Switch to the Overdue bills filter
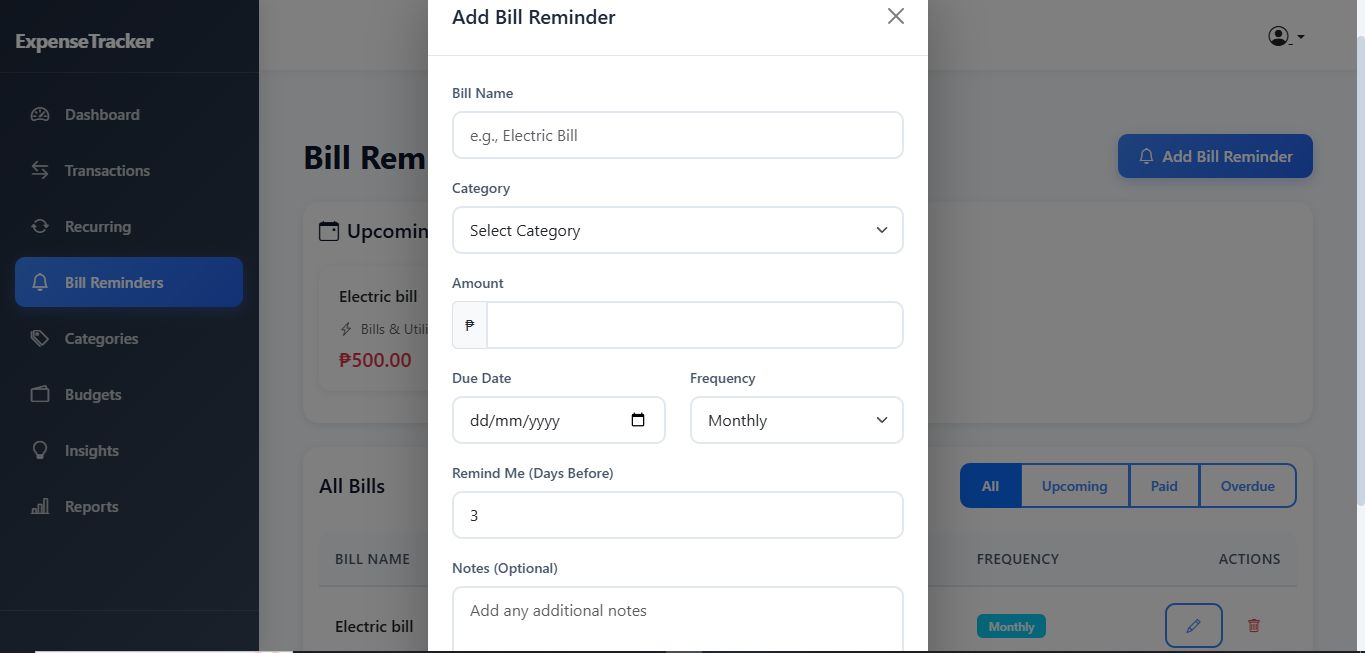 point(1247,486)
